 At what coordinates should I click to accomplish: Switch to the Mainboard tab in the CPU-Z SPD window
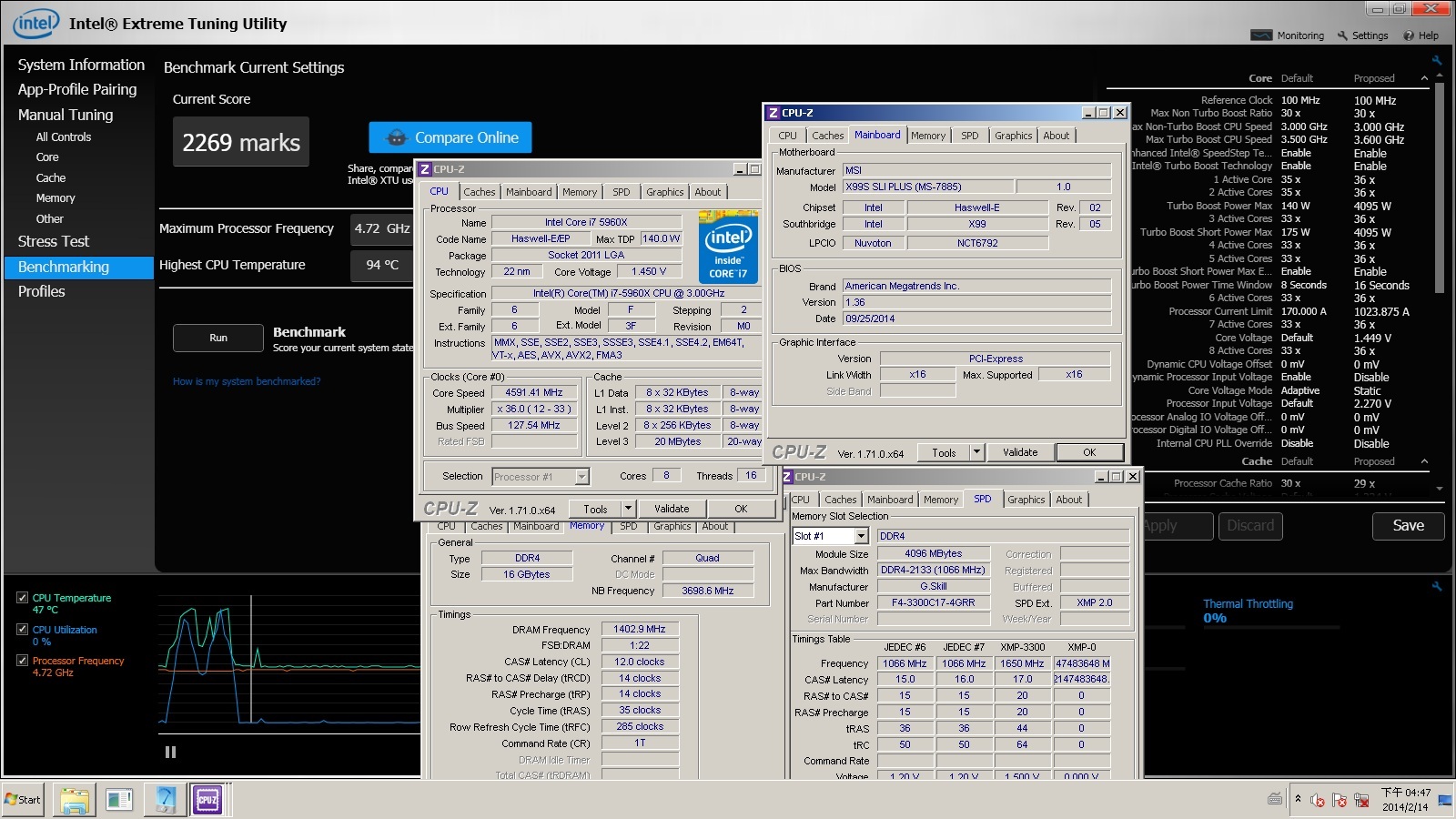click(890, 500)
